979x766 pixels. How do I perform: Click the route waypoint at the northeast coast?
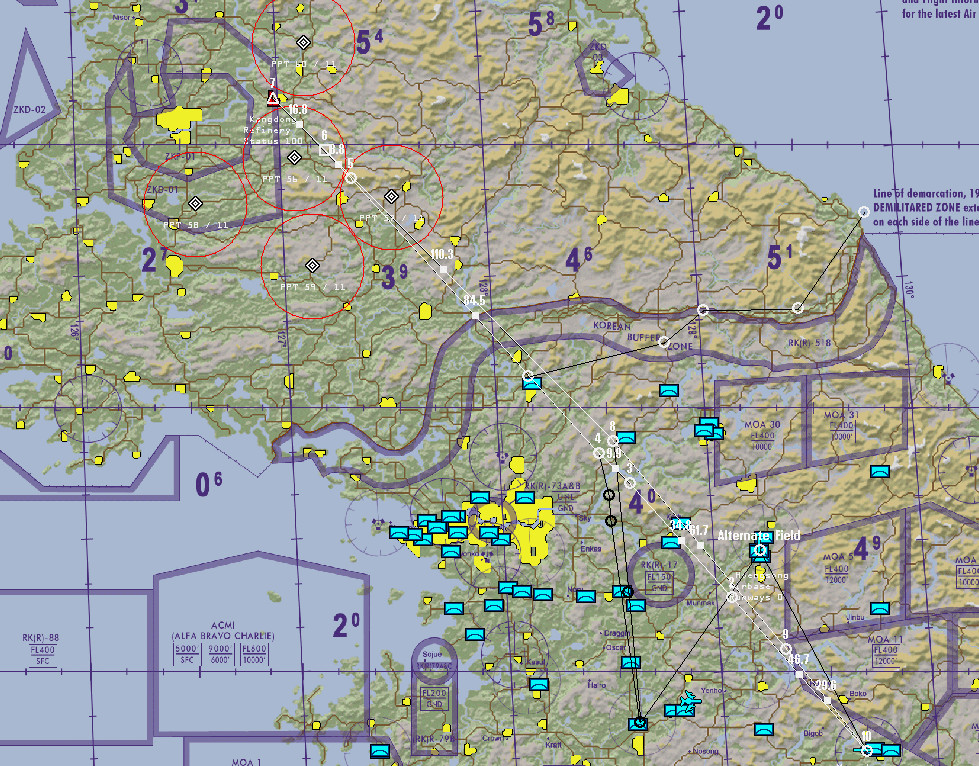click(x=863, y=212)
